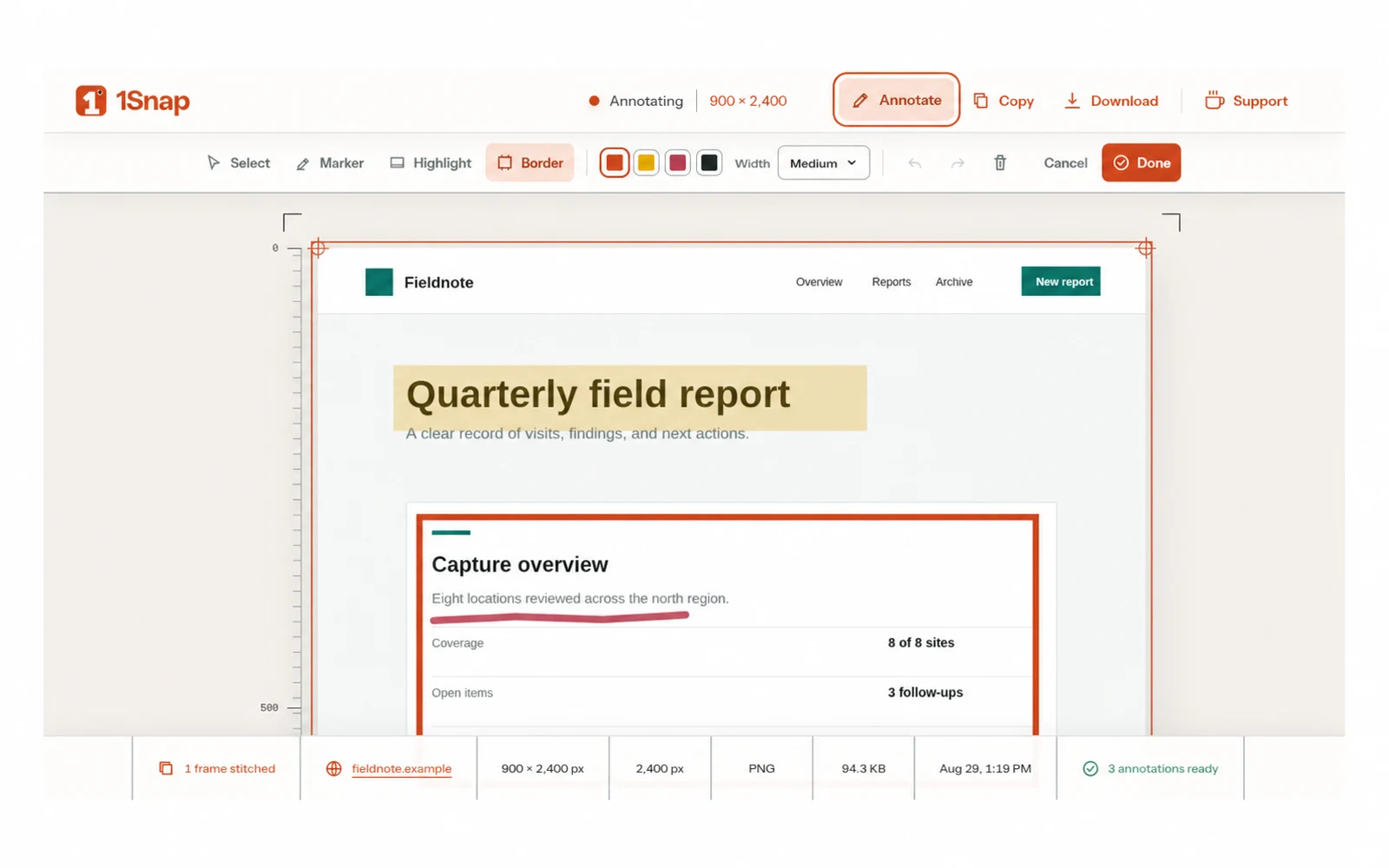Copy the capture with Copy button
This screenshot has width=1389, height=868.
coord(1004,101)
